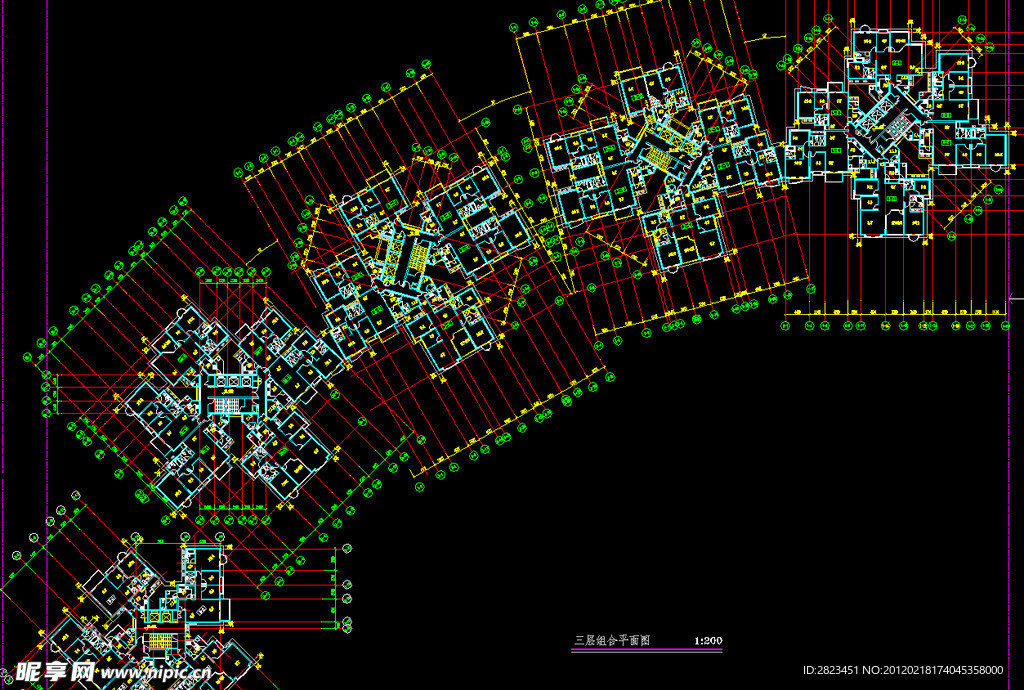Screen dimensions: 1024x690
Task: Click the yellow staircase in bottom-left partial building
Action: 160,639
